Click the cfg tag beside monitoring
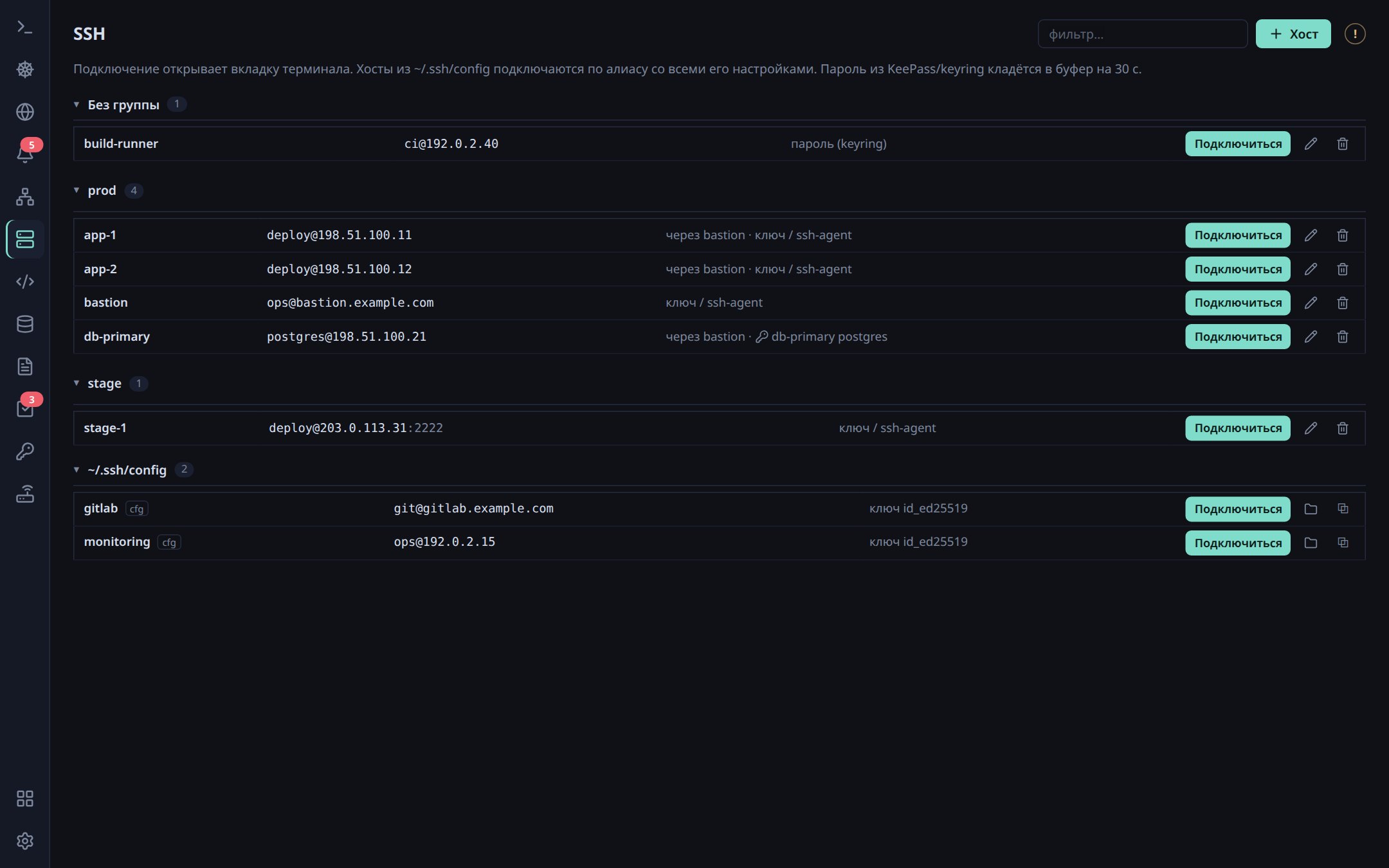The width and height of the screenshot is (1389, 868). click(169, 543)
